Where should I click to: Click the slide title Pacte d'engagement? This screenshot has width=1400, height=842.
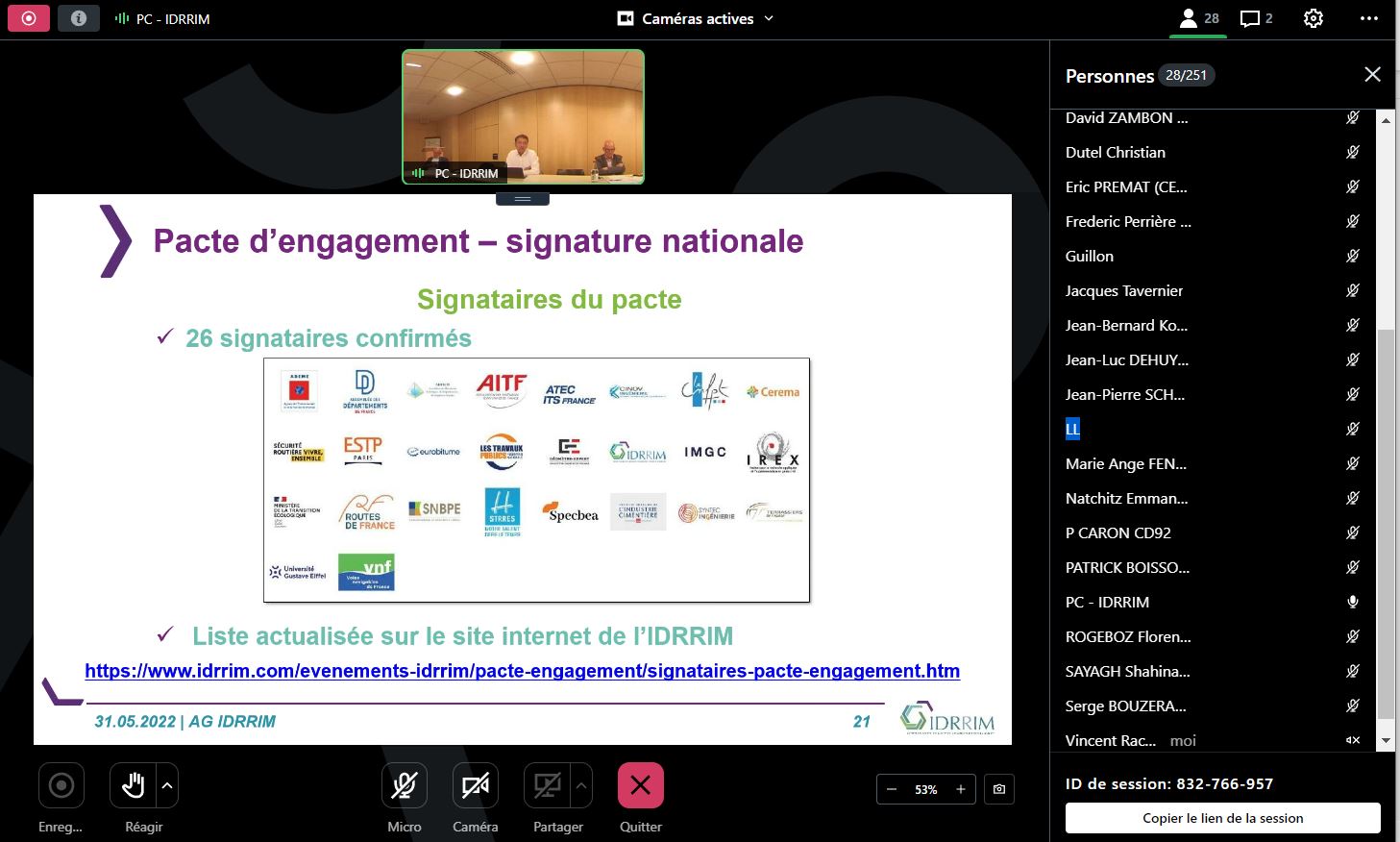[478, 240]
